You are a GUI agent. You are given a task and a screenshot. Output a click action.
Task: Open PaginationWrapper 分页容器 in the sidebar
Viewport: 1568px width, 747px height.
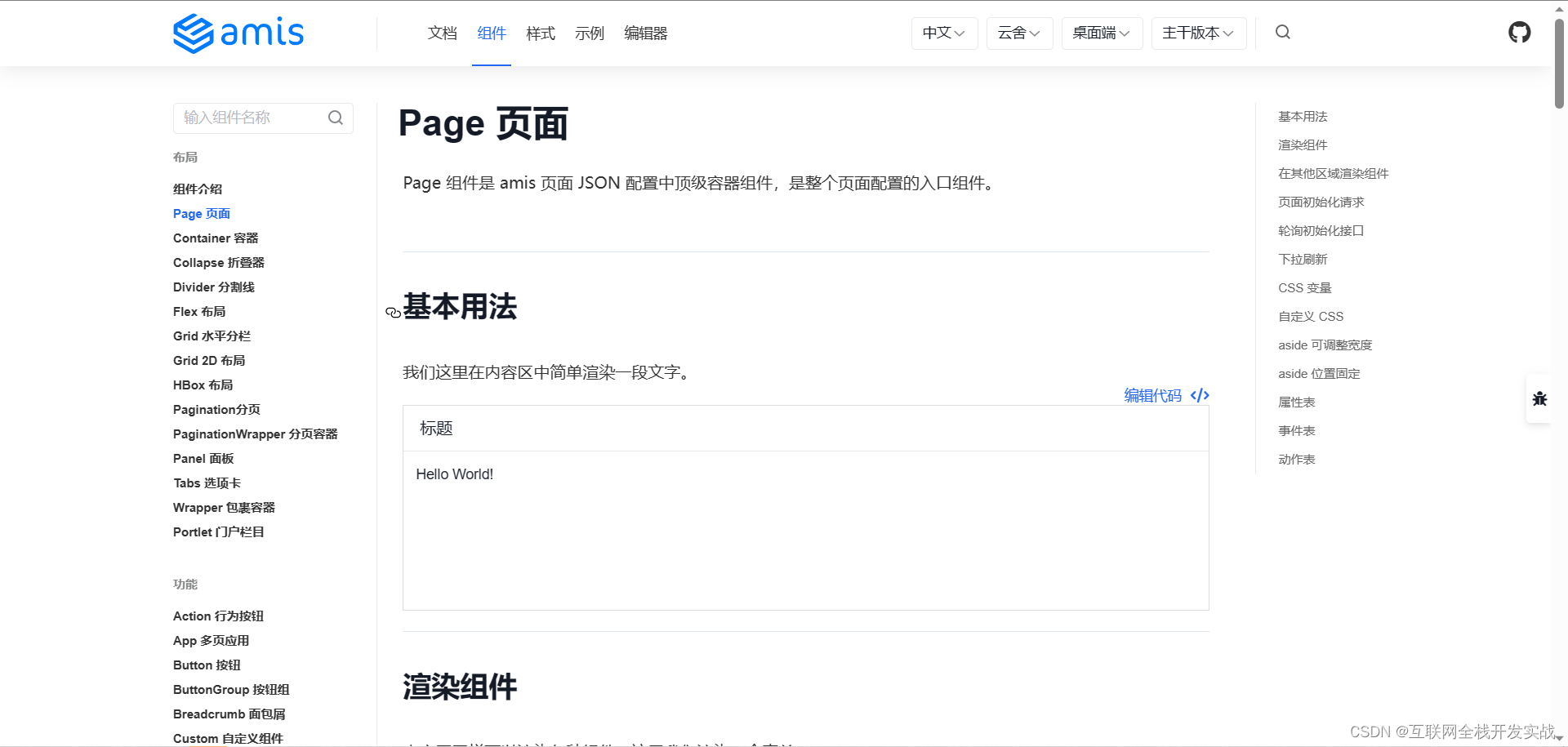256,434
